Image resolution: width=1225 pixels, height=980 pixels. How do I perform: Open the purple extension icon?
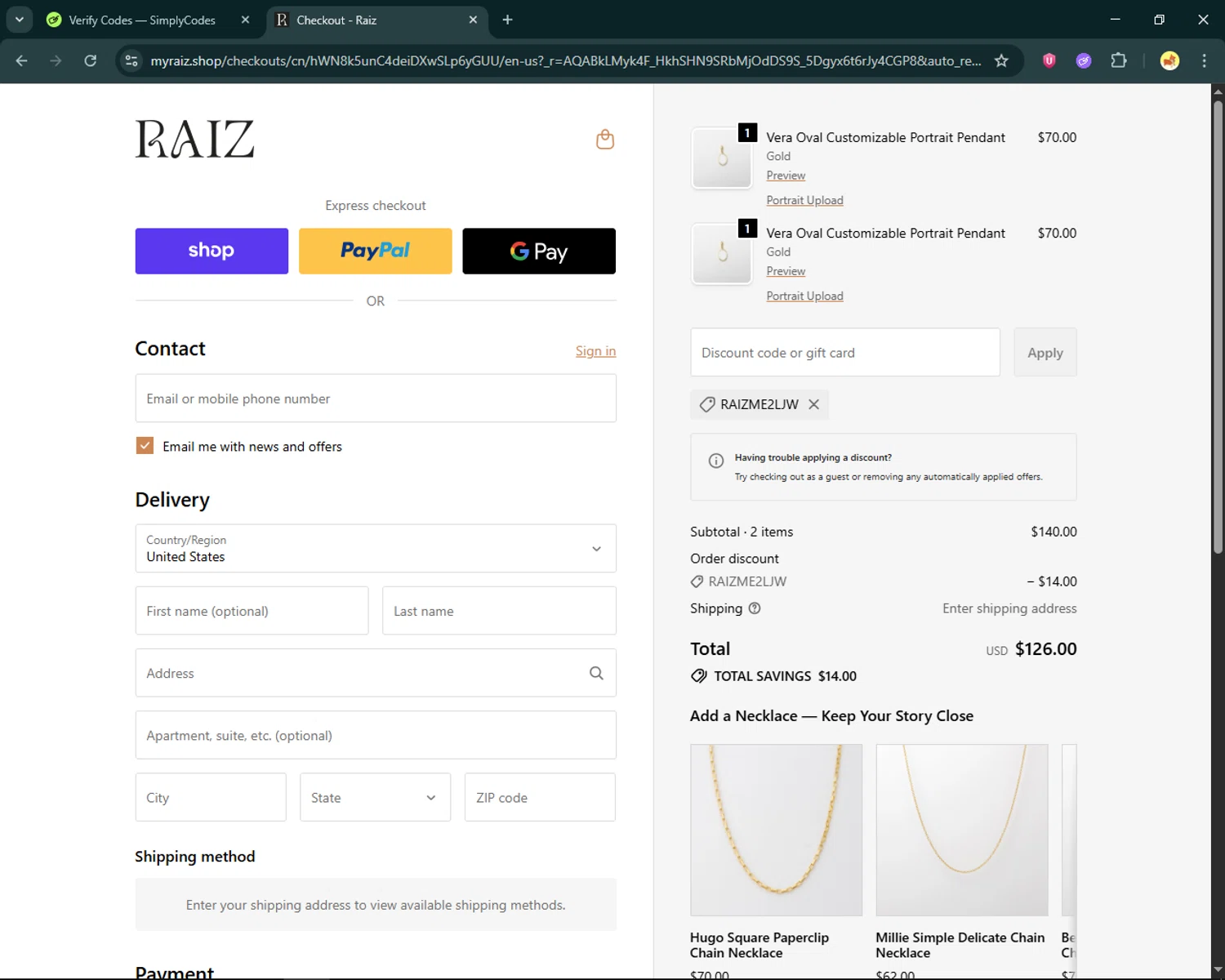(x=1084, y=60)
